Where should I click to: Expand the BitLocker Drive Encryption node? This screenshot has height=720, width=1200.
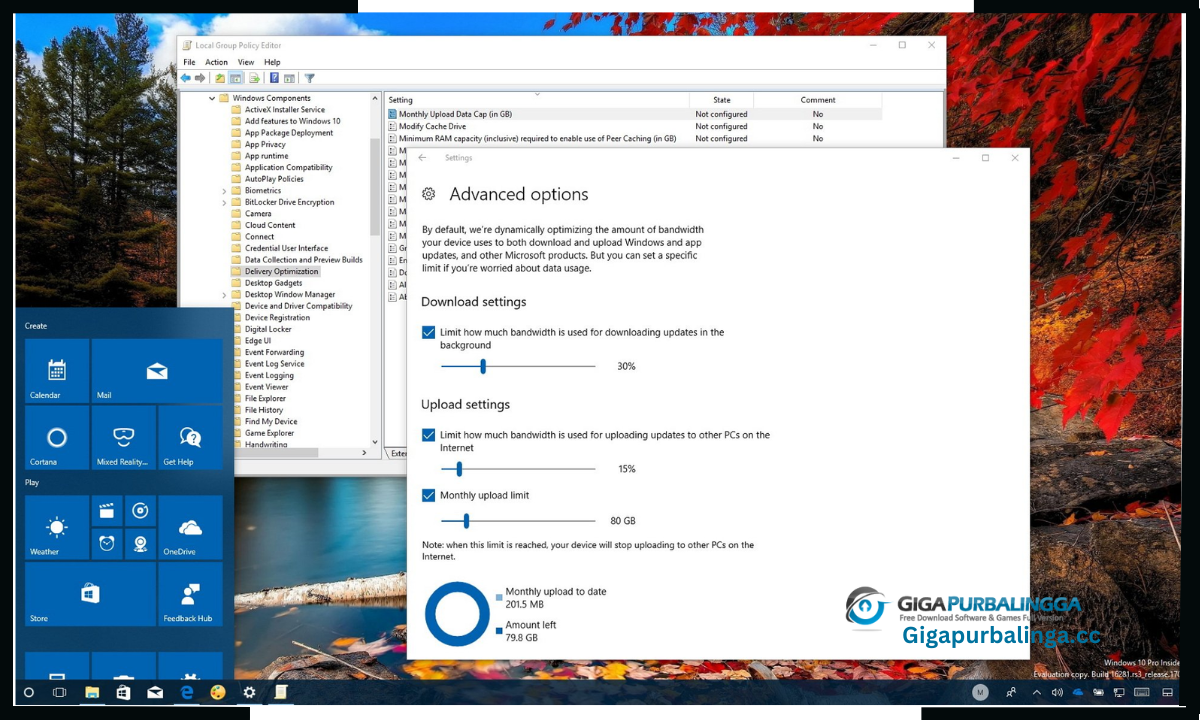(x=224, y=202)
